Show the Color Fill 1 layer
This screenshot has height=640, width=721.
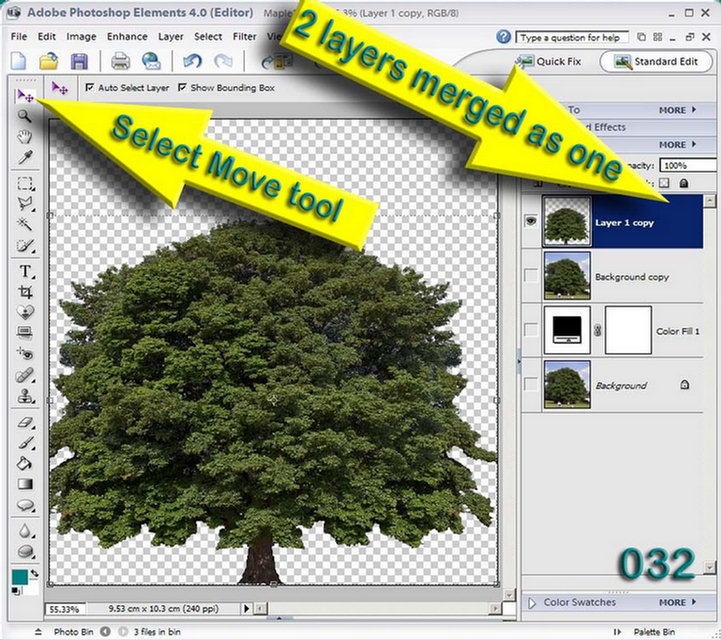pyautogui.click(x=531, y=330)
